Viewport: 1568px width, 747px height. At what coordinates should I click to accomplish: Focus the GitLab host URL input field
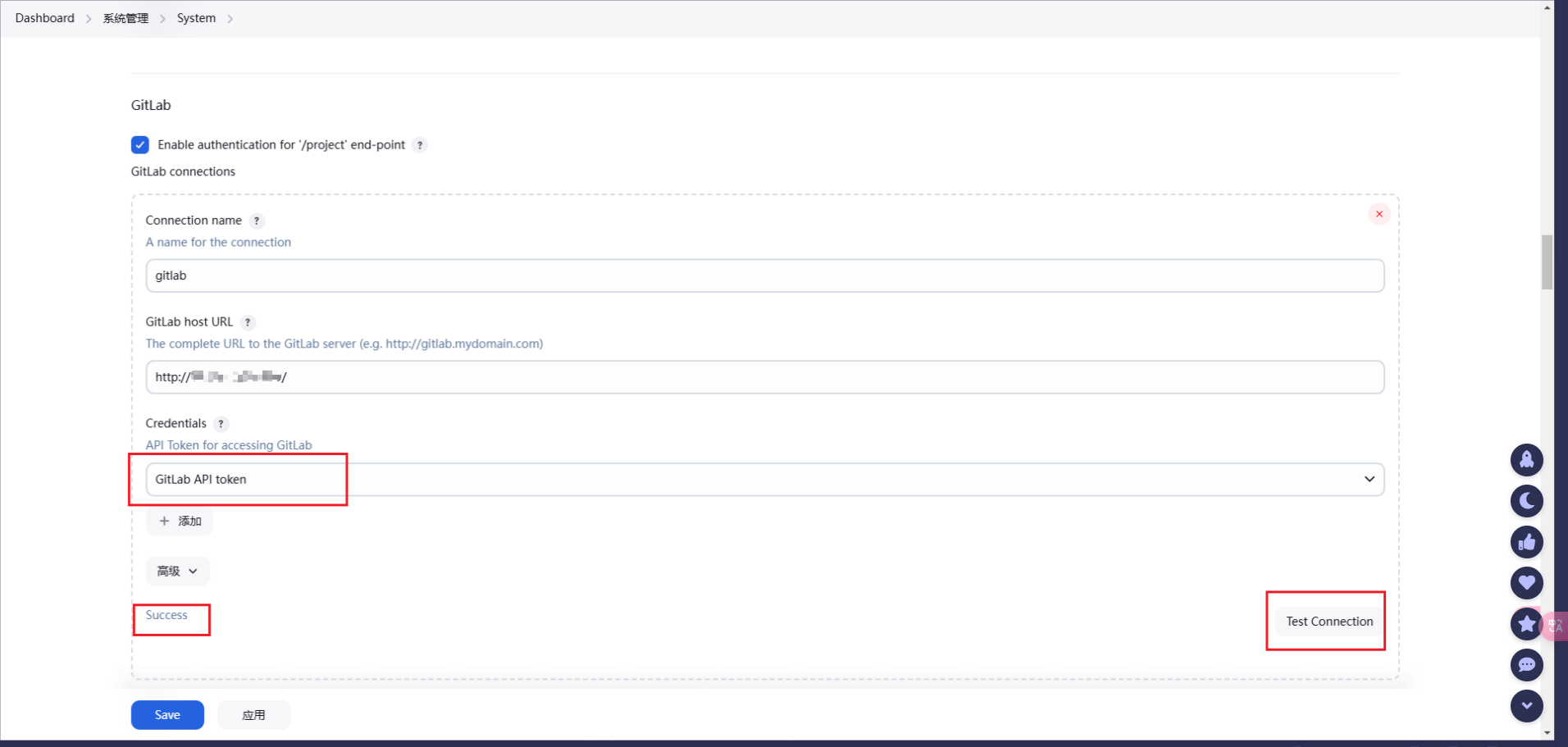point(765,377)
